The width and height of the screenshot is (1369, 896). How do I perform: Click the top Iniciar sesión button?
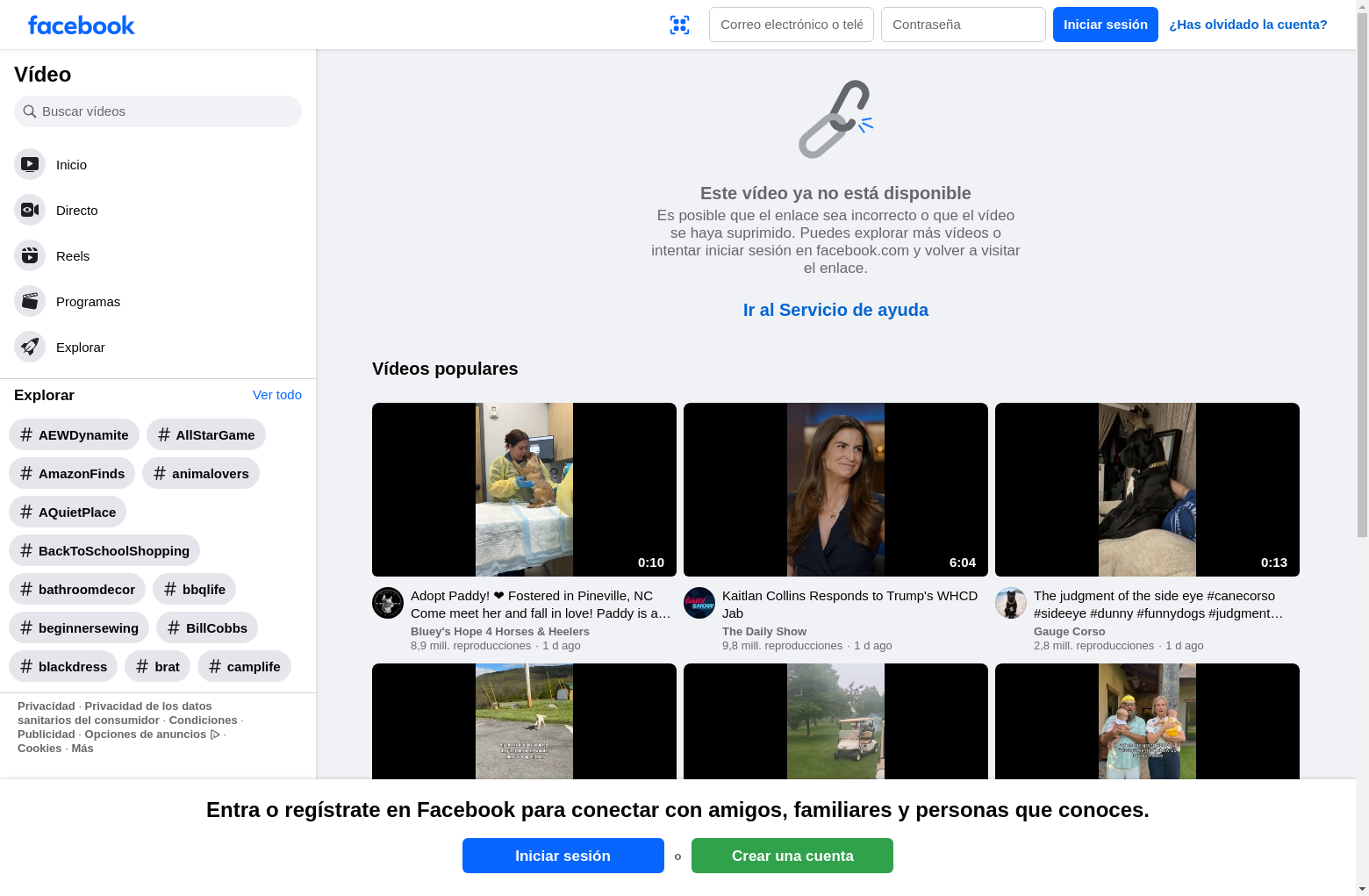point(1106,25)
